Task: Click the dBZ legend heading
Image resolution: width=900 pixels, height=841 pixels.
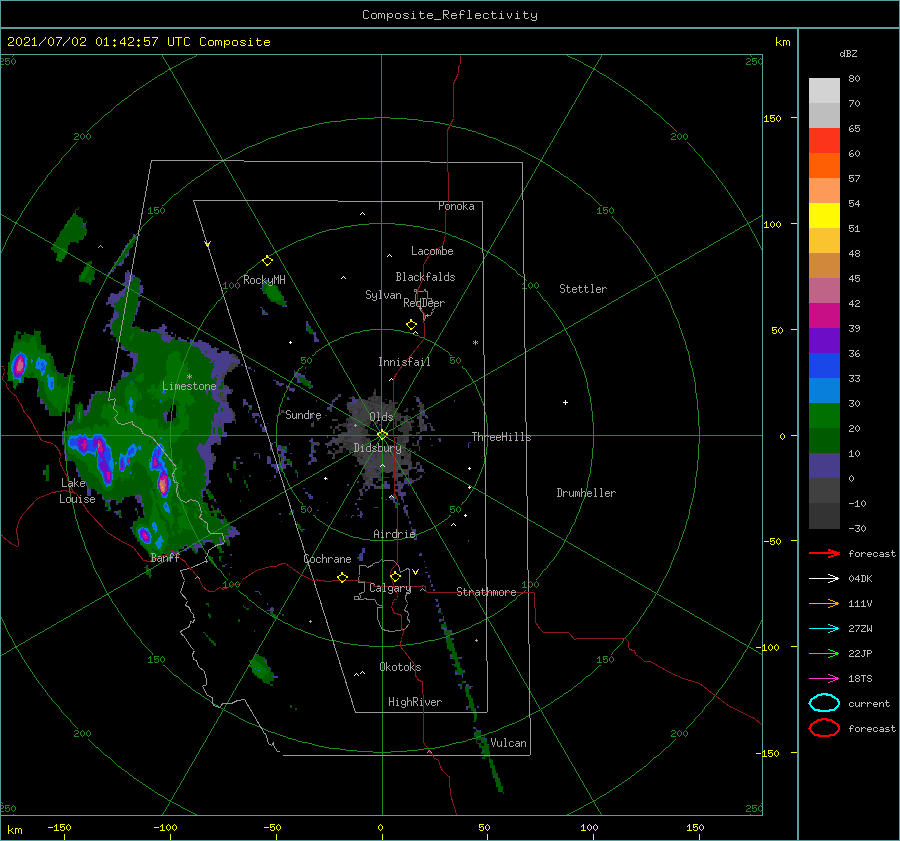Action: tap(848, 53)
